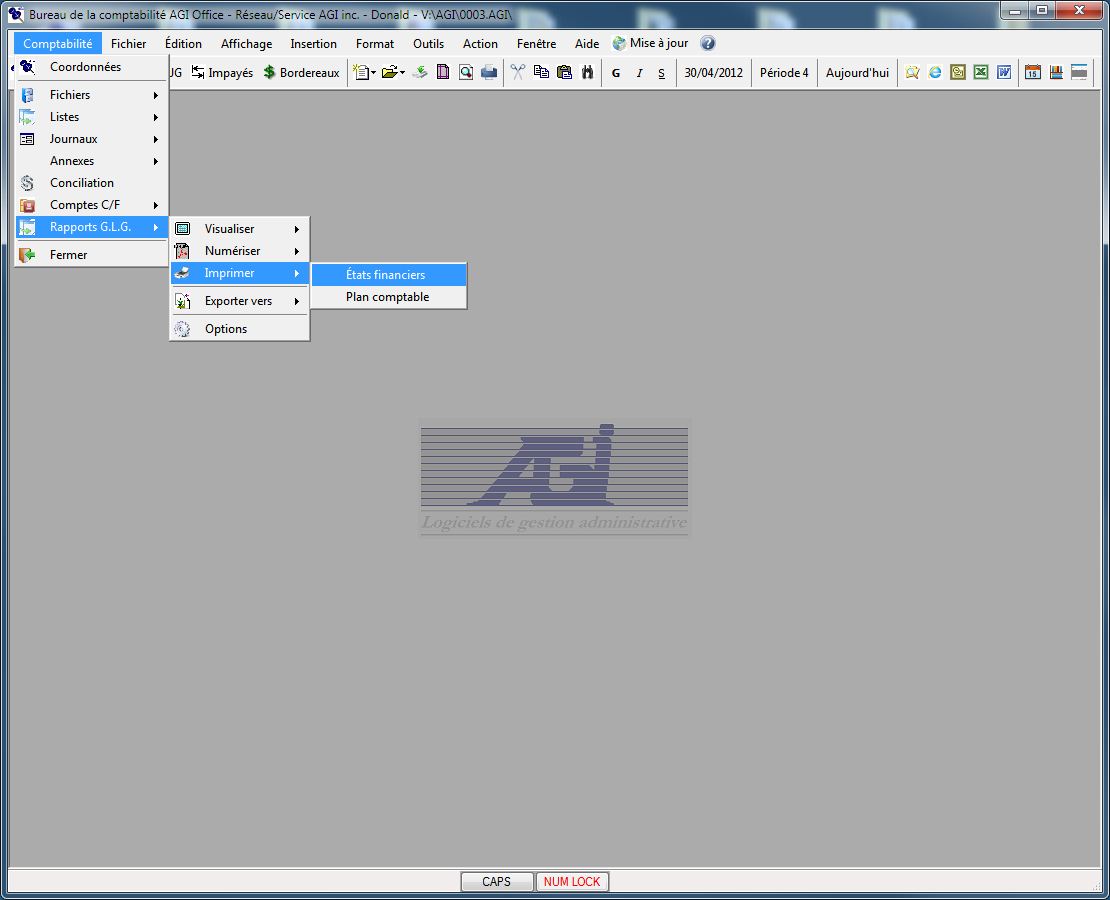1110x900 pixels.
Task: Expand the Annexes submenu
Action: point(91,161)
